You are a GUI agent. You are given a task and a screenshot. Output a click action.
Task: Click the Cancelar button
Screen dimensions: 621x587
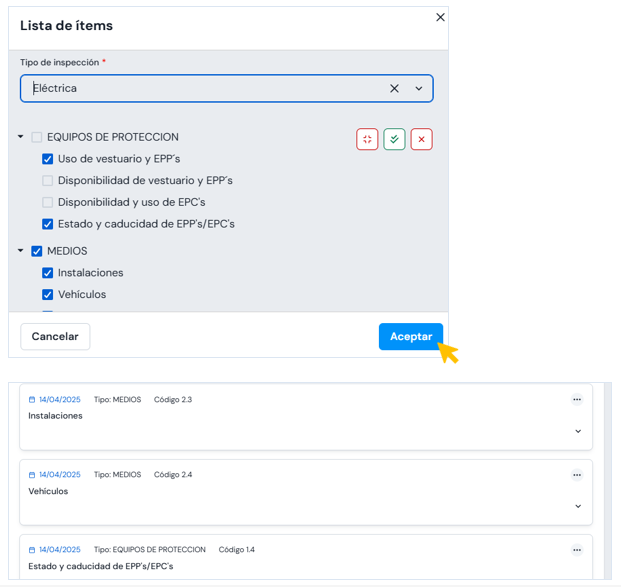click(x=55, y=337)
